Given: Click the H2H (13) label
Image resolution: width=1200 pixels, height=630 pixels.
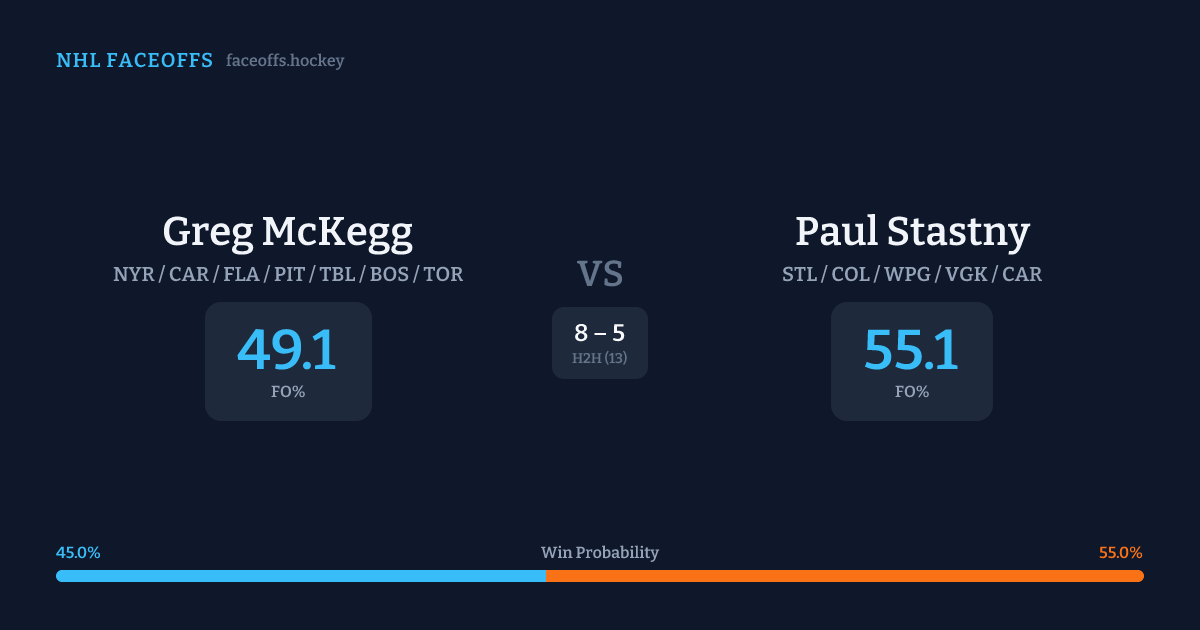Looking at the screenshot, I should pos(600,358).
